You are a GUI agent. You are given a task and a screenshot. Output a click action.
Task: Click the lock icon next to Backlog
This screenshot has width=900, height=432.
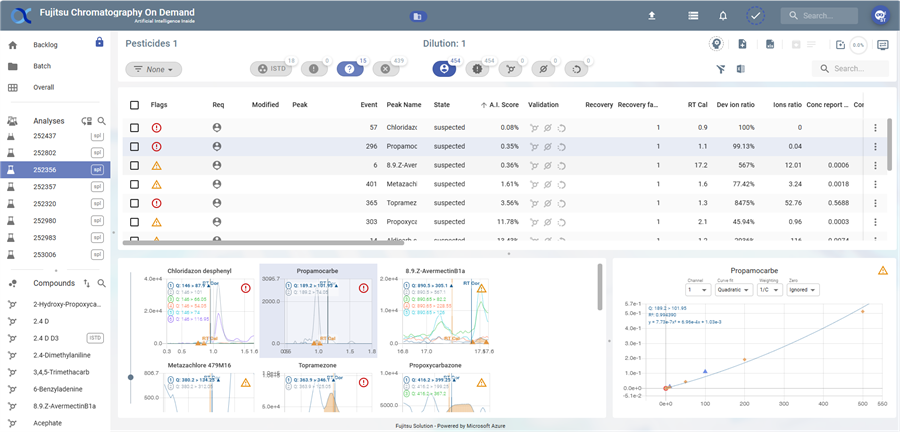pyautogui.click(x=99, y=43)
